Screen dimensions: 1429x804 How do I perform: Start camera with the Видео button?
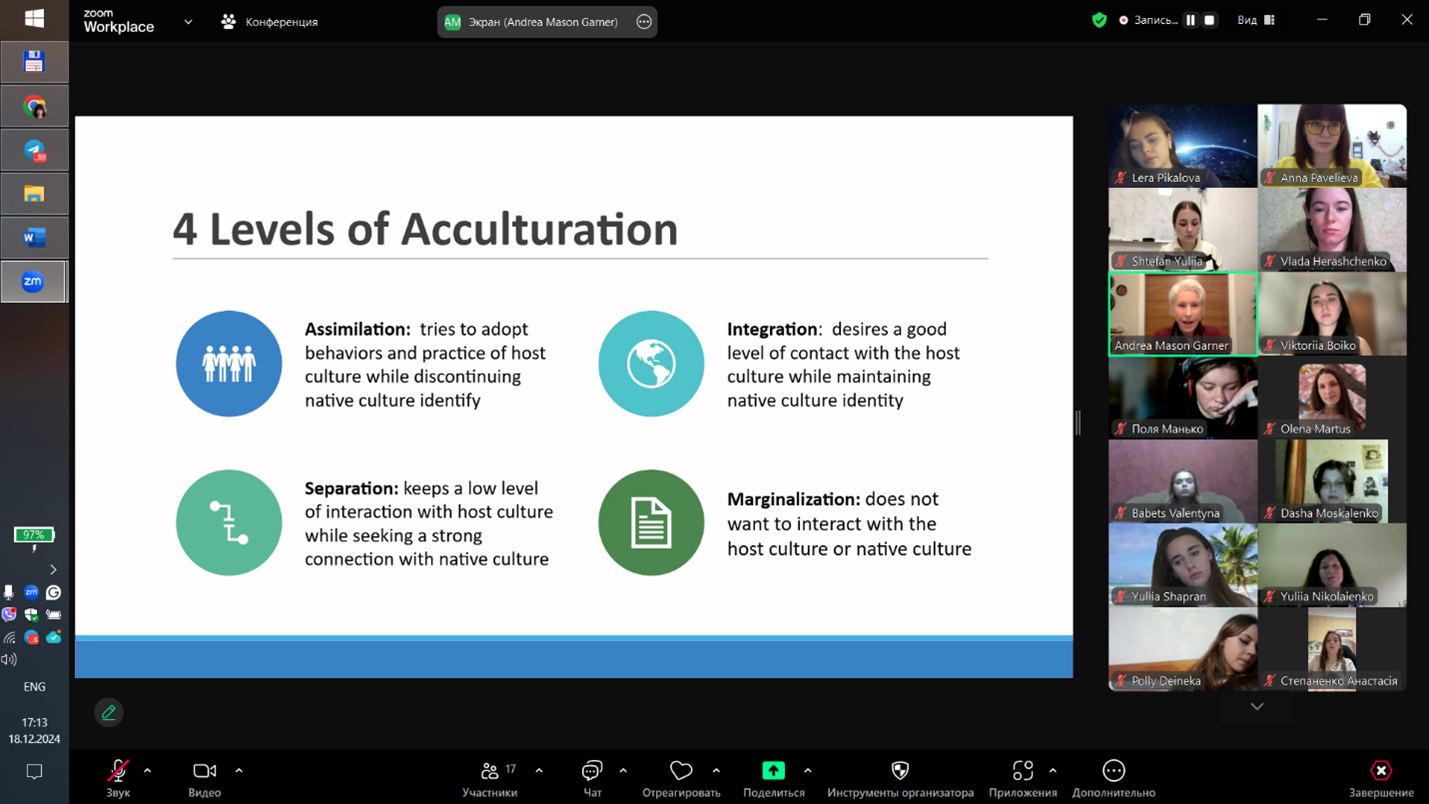pos(204,778)
